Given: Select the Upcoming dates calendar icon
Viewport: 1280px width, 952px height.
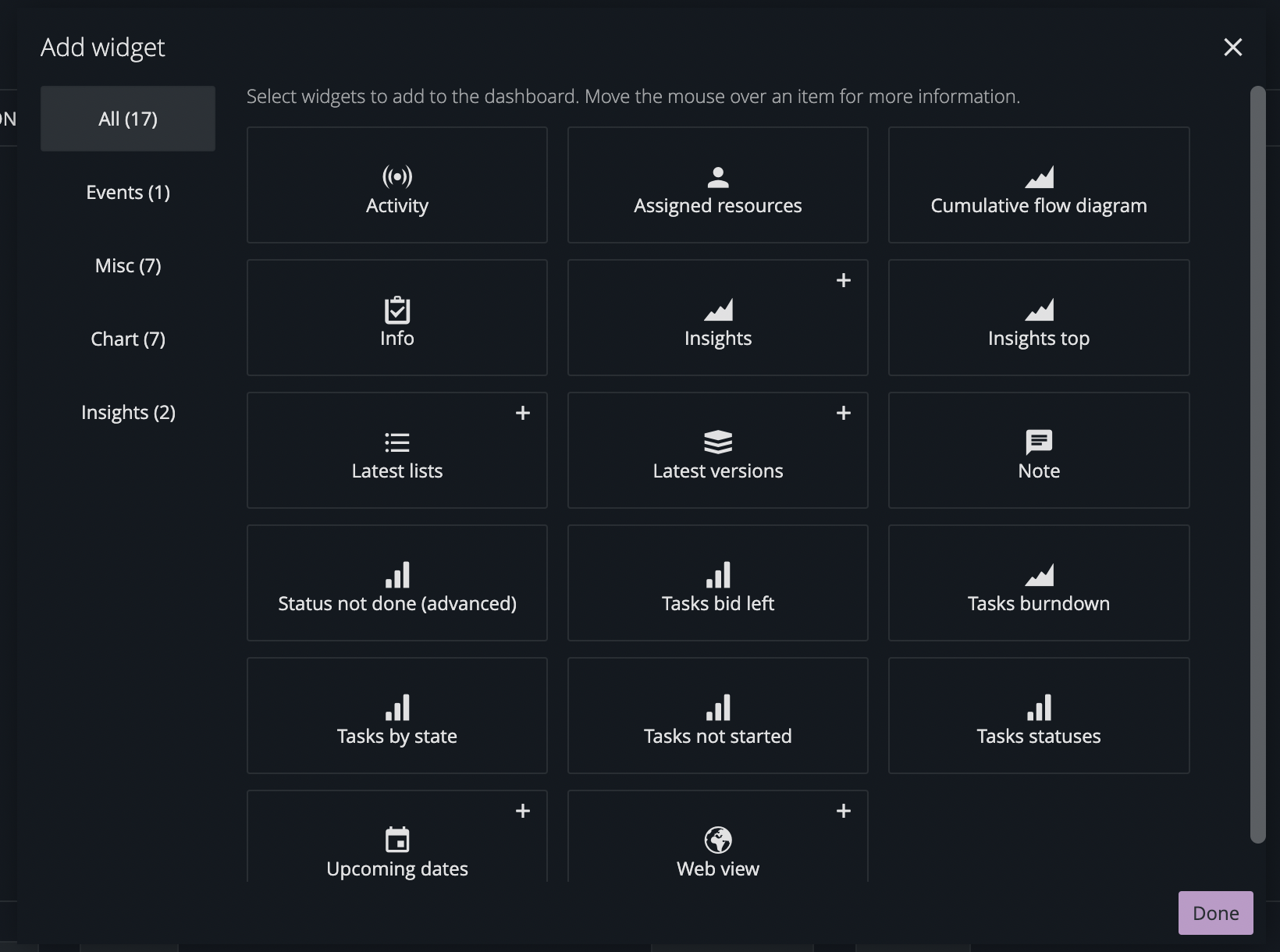Looking at the screenshot, I should point(396,840).
